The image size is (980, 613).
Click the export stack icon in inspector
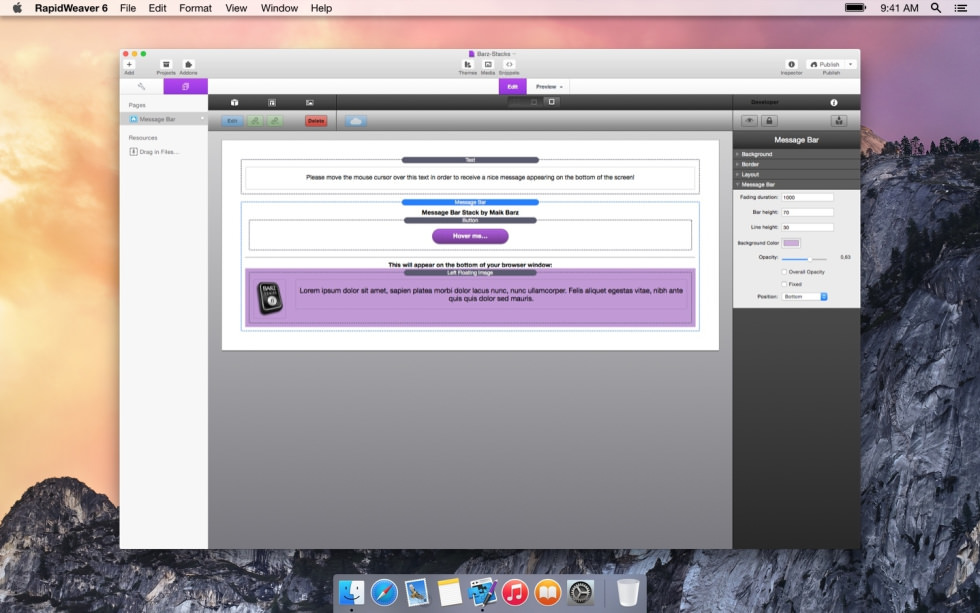839,121
